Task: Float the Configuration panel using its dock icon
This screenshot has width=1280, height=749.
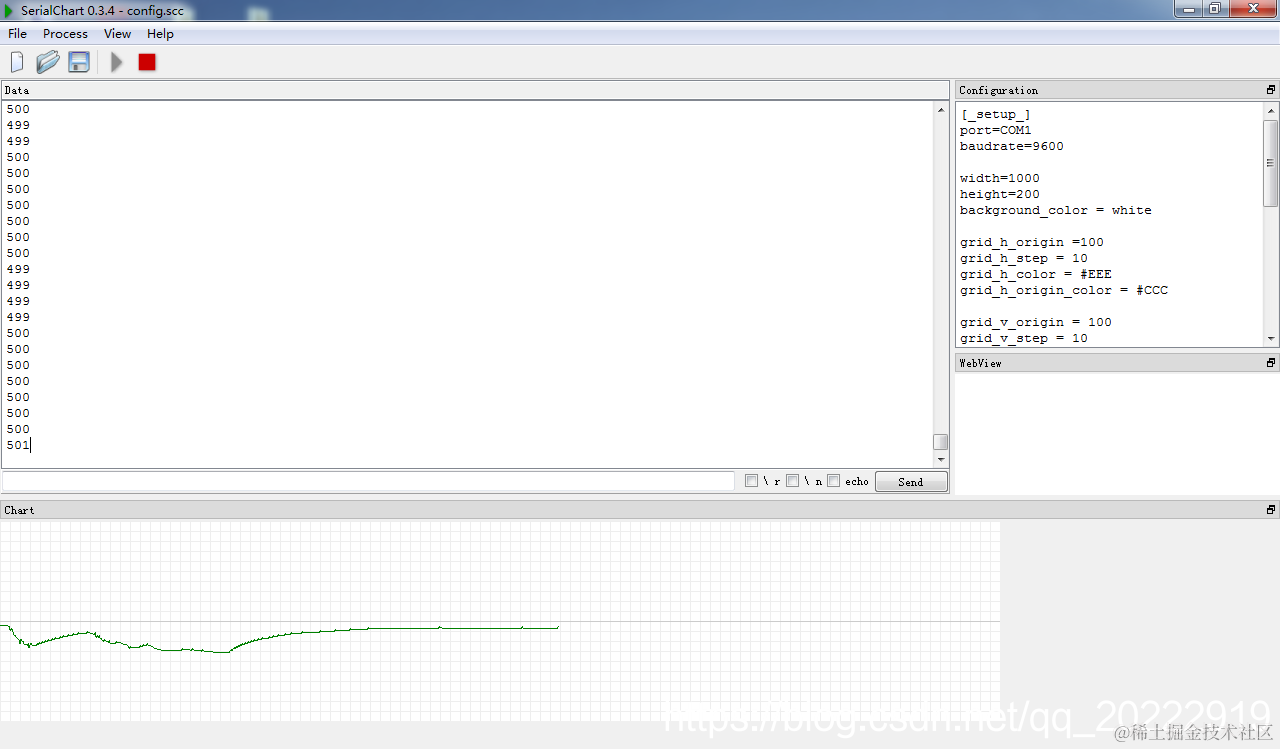Action: [x=1271, y=90]
